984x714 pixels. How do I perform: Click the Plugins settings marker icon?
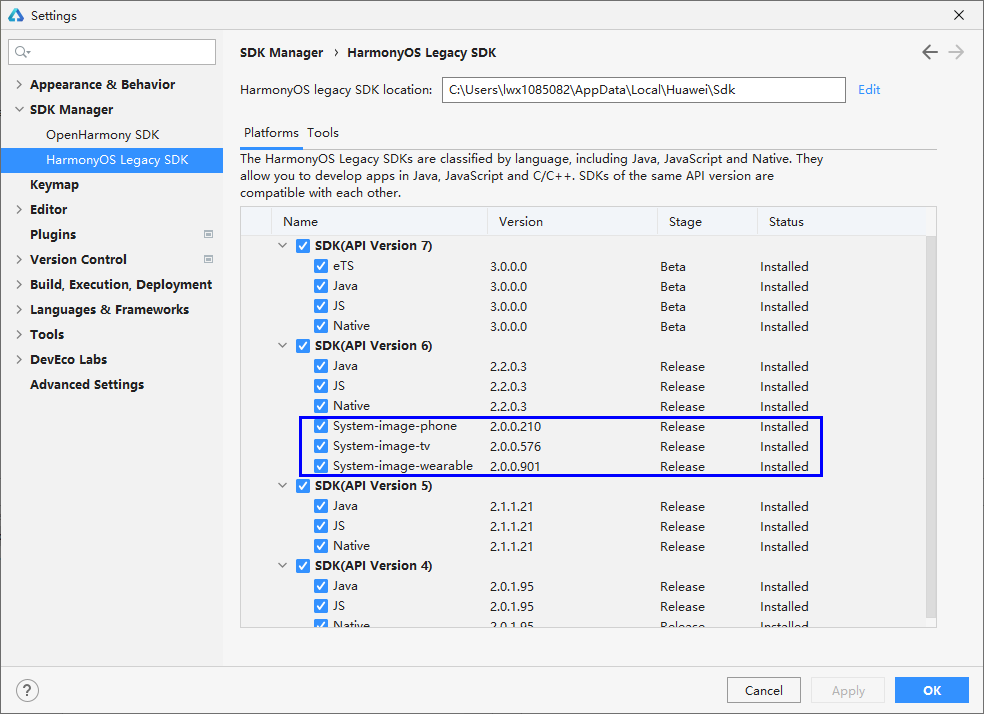pyautogui.click(x=208, y=234)
